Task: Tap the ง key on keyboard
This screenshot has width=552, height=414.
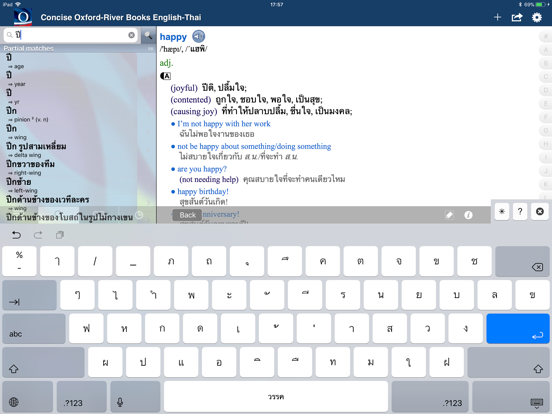Action: (x=465, y=328)
